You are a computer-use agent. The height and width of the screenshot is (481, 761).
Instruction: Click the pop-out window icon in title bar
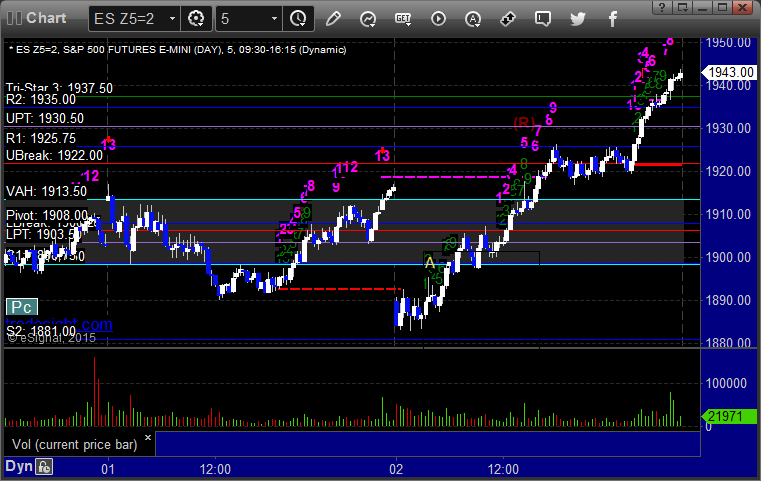(683, 7)
